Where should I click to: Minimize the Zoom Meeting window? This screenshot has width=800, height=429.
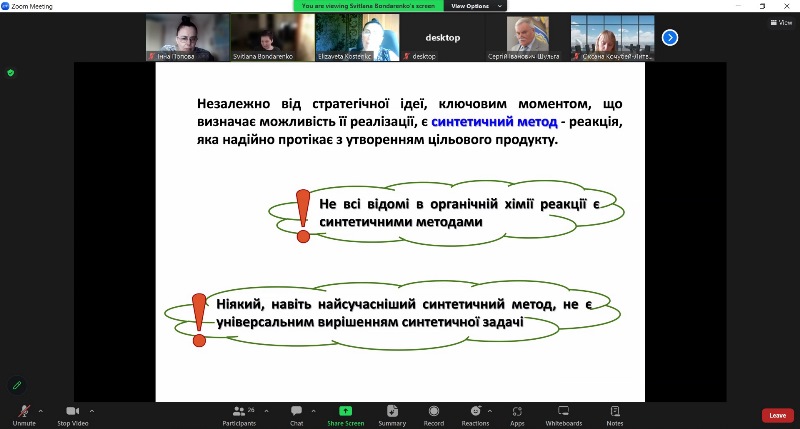tap(738, 6)
